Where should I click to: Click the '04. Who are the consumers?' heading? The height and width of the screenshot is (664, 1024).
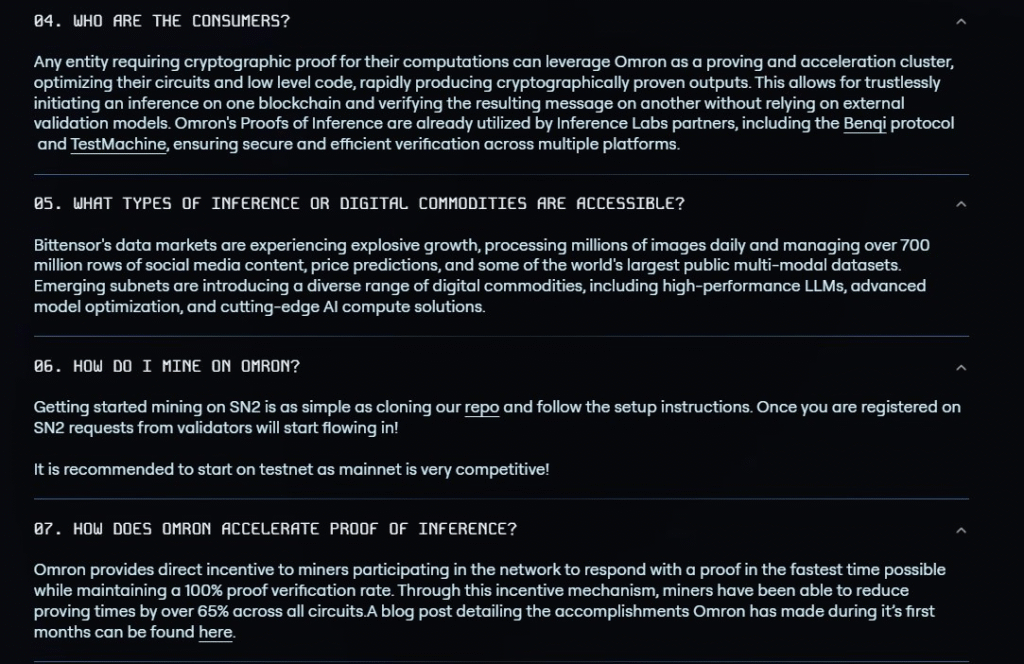coord(162,21)
